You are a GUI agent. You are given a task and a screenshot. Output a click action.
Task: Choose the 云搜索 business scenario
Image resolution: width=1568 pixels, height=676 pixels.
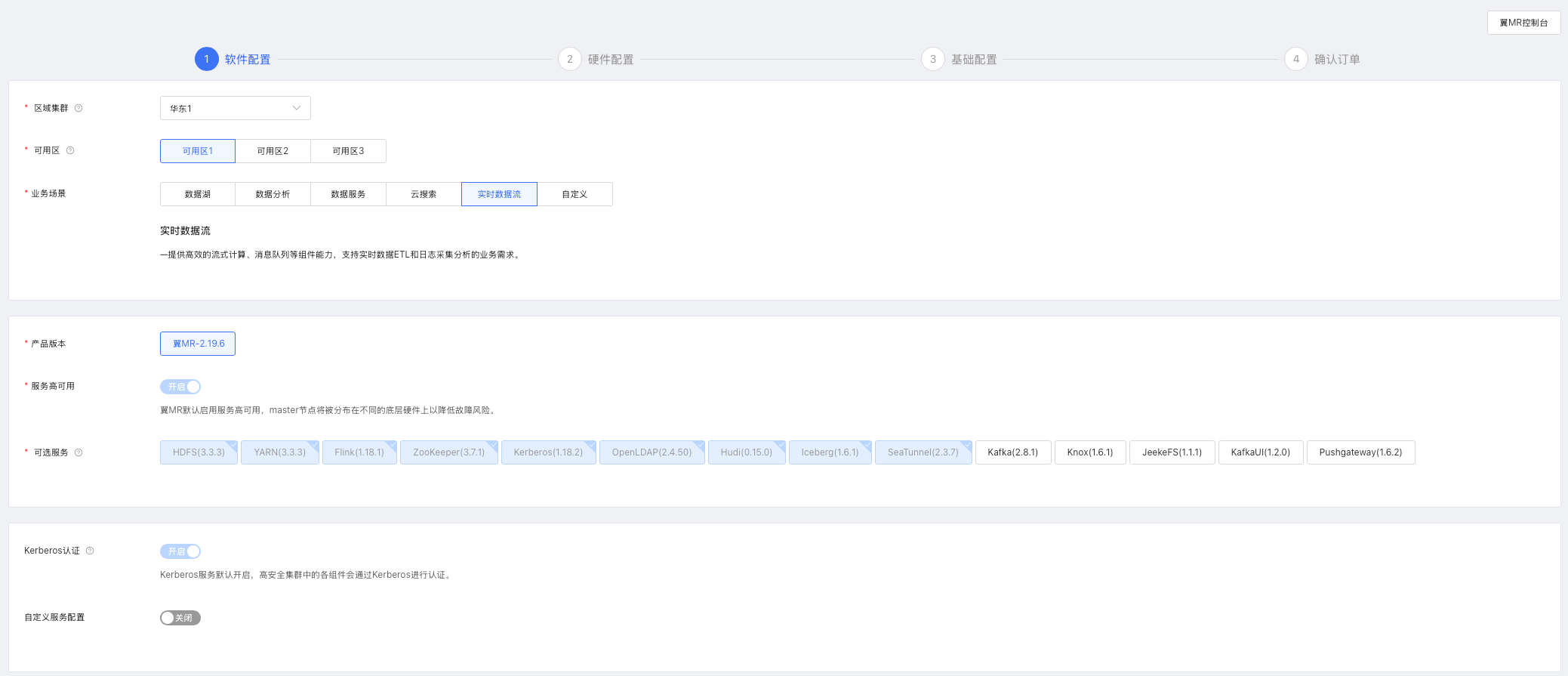pos(424,194)
